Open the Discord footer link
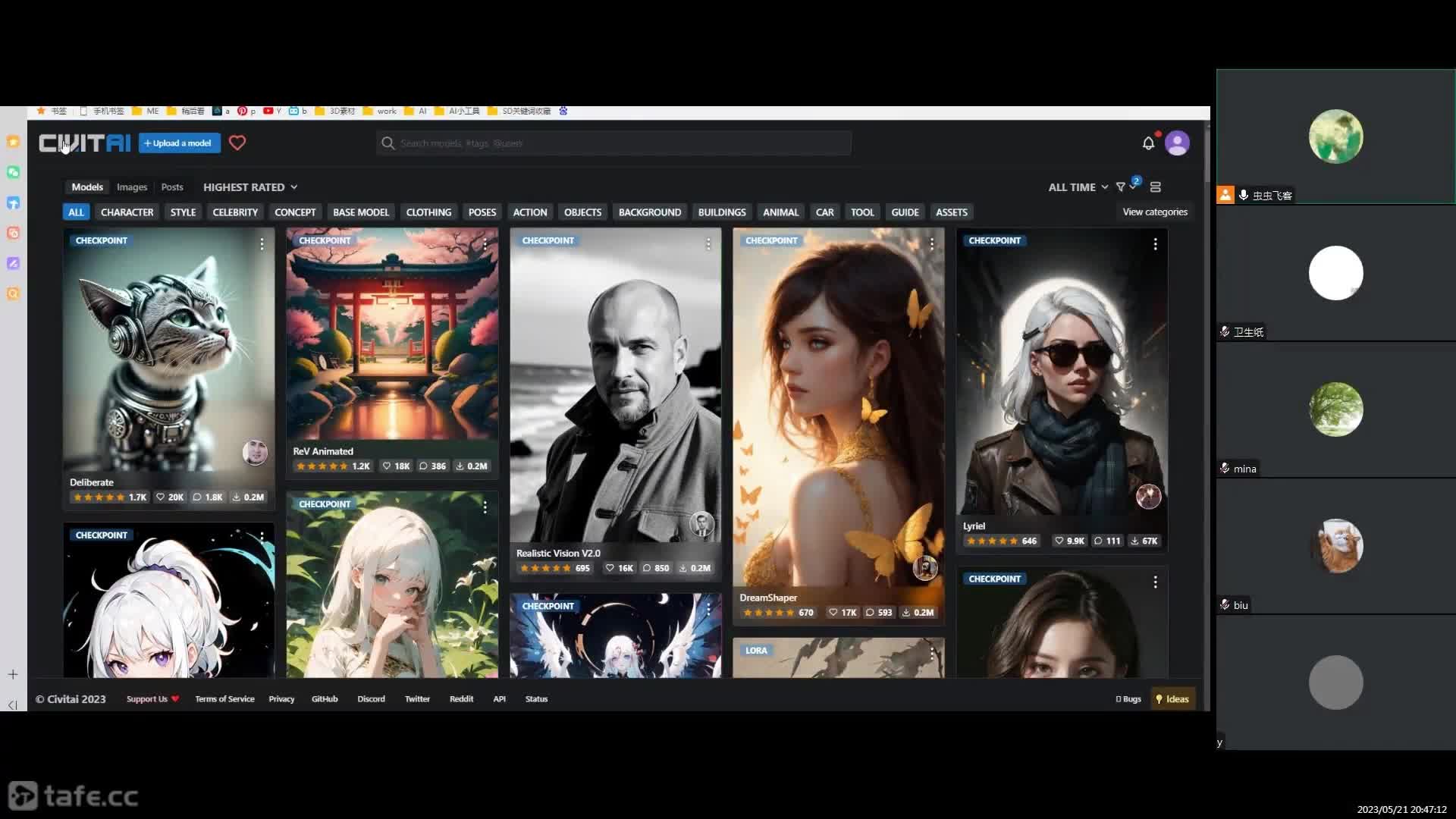The height and width of the screenshot is (819, 1456). click(371, 699)
